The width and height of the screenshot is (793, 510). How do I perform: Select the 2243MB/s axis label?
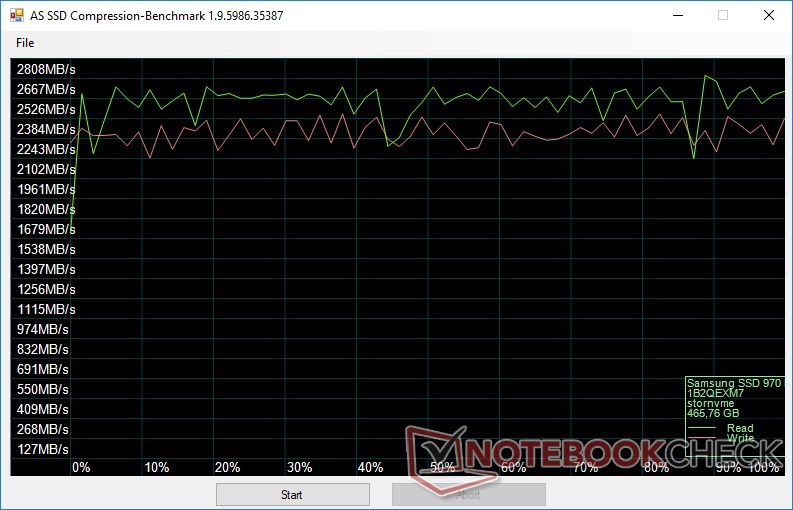pyautogui.click(x=46, y=149)
